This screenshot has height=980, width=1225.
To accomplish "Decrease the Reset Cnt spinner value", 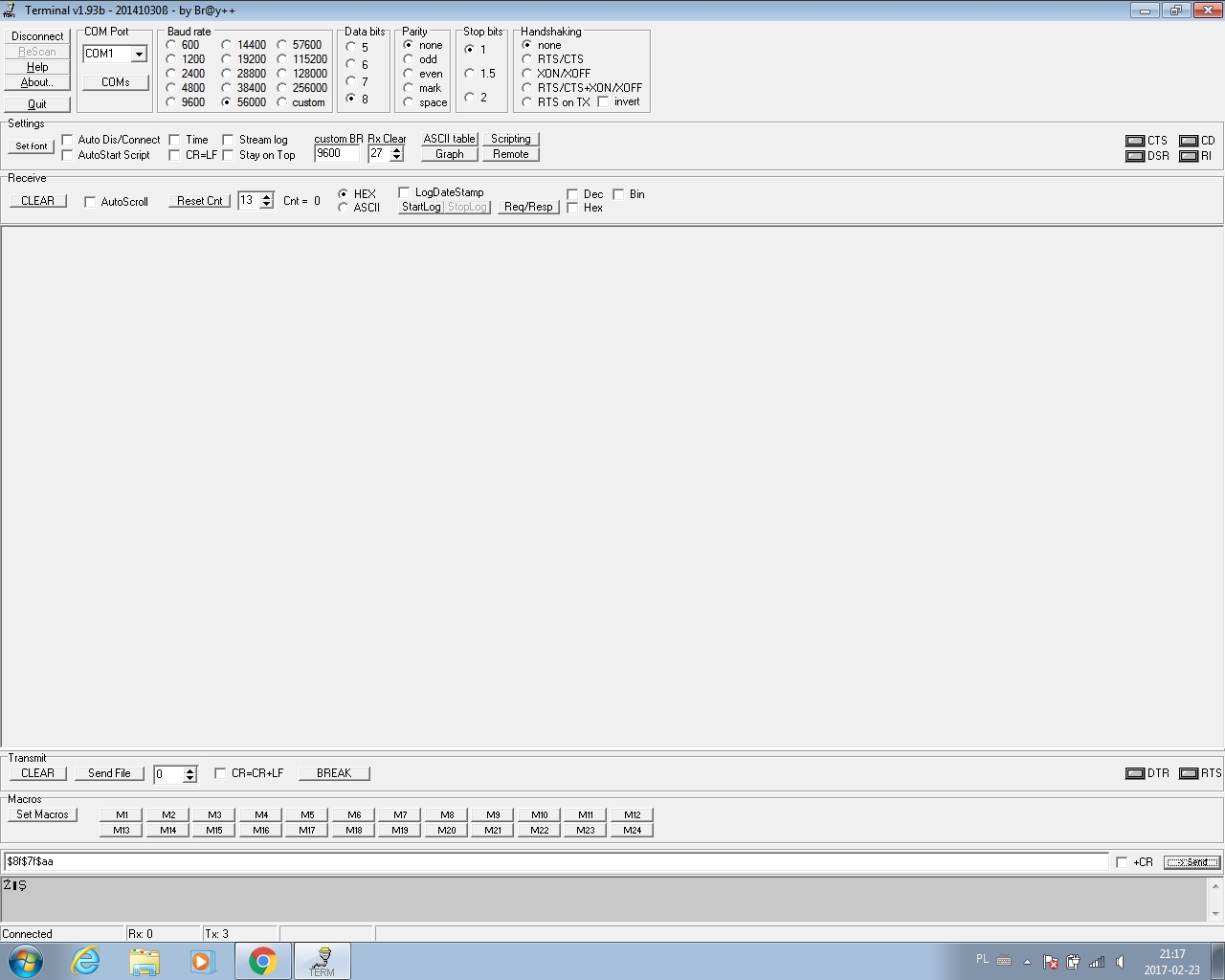I will 266,205.
